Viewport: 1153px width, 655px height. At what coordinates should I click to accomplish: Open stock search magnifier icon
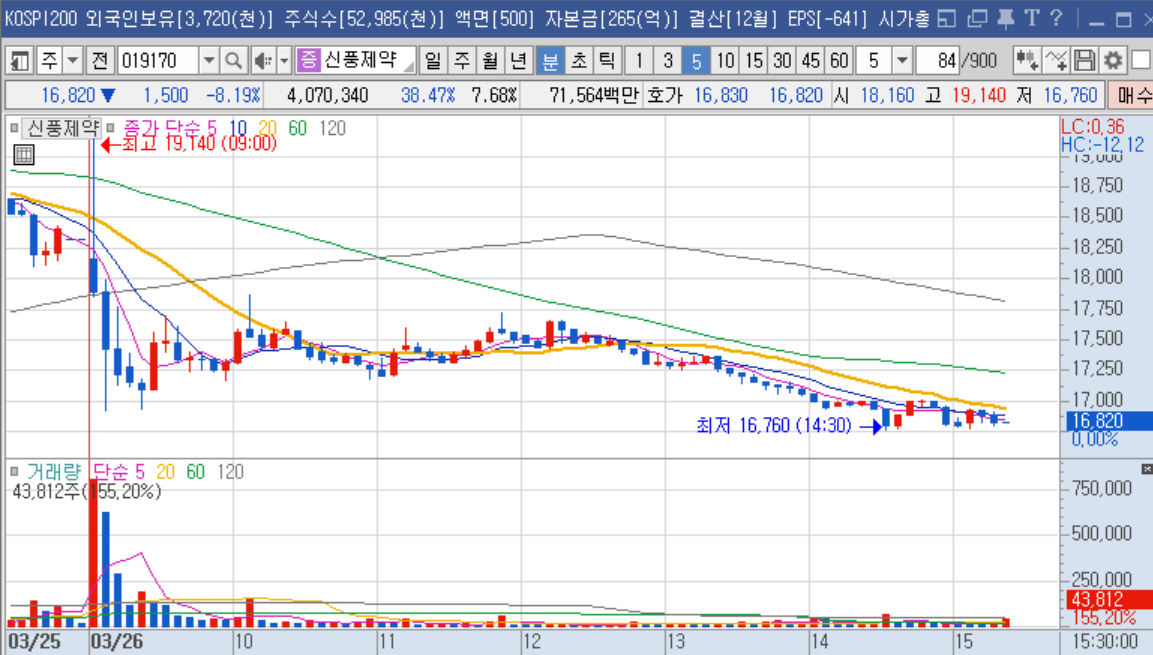click(x=233, y=60)
